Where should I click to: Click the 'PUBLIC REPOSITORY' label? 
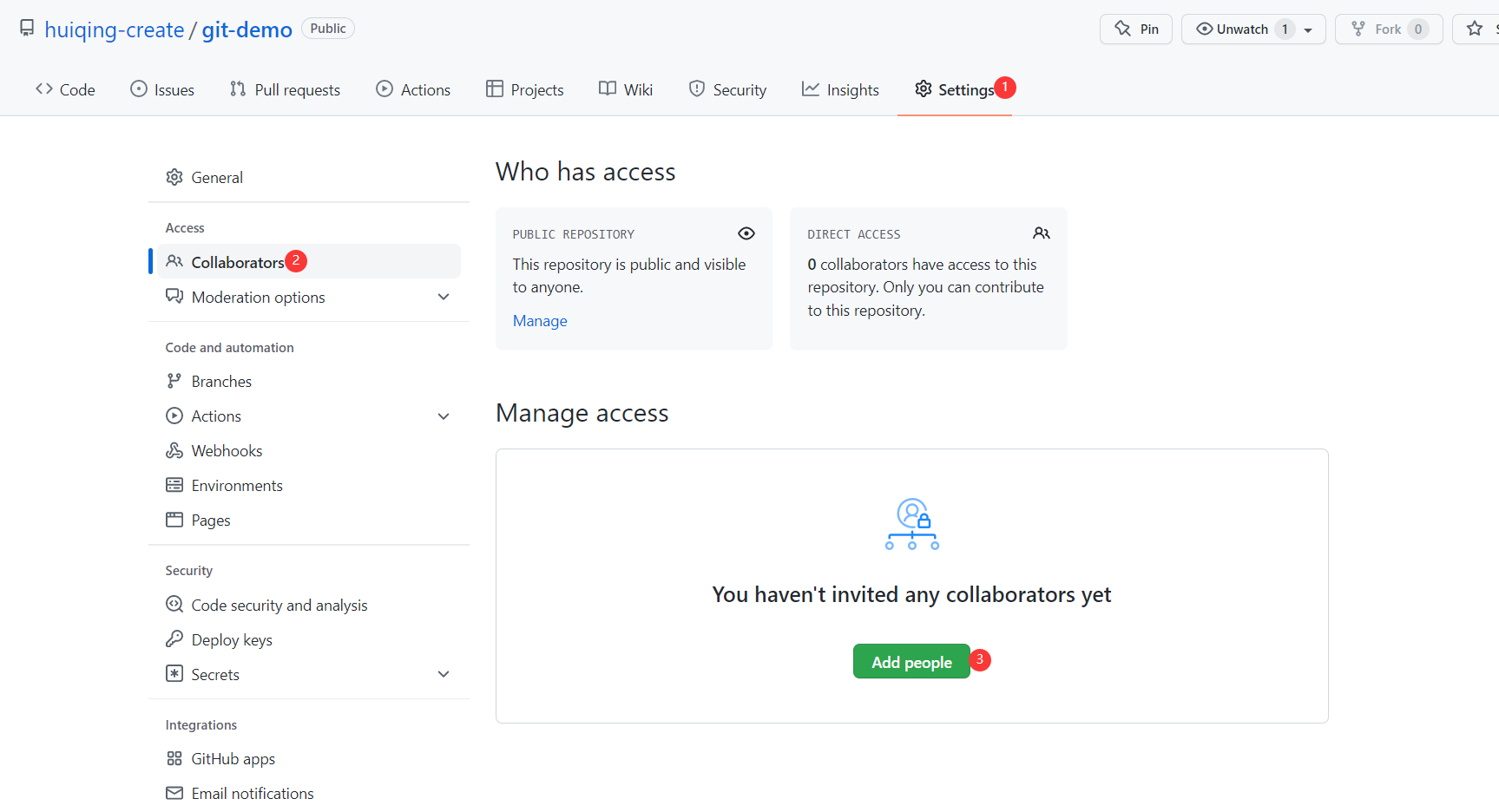tap(573, 234)
